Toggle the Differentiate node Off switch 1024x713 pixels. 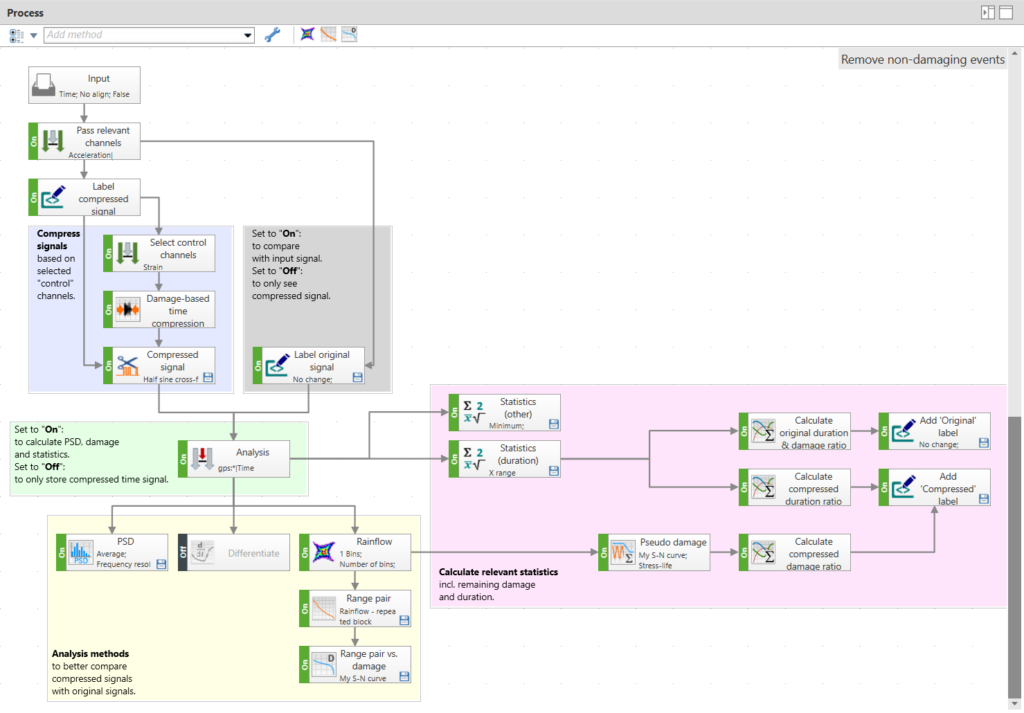tap(183, 553)
